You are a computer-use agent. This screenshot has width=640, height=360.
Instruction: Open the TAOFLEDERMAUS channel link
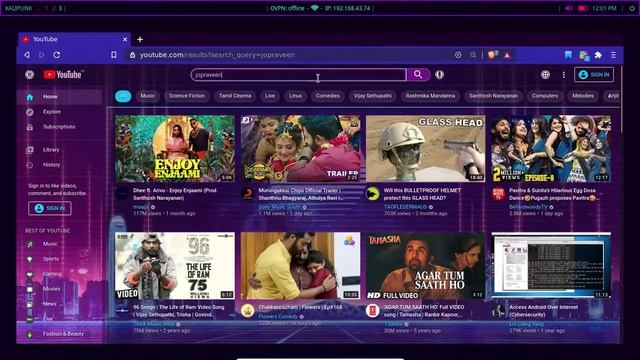coord(405,207)
